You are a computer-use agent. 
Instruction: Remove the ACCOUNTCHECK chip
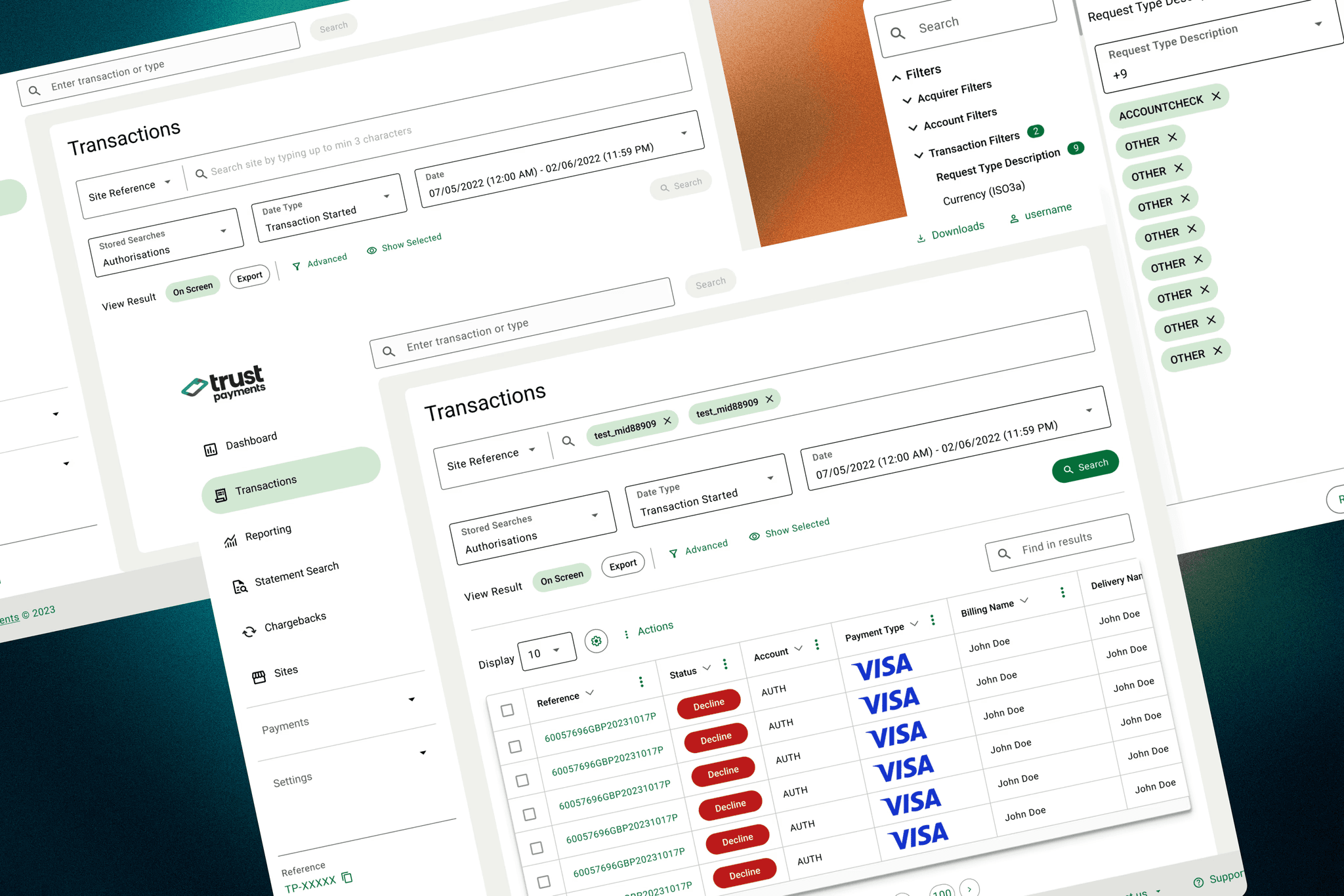tap(1216, 96)
